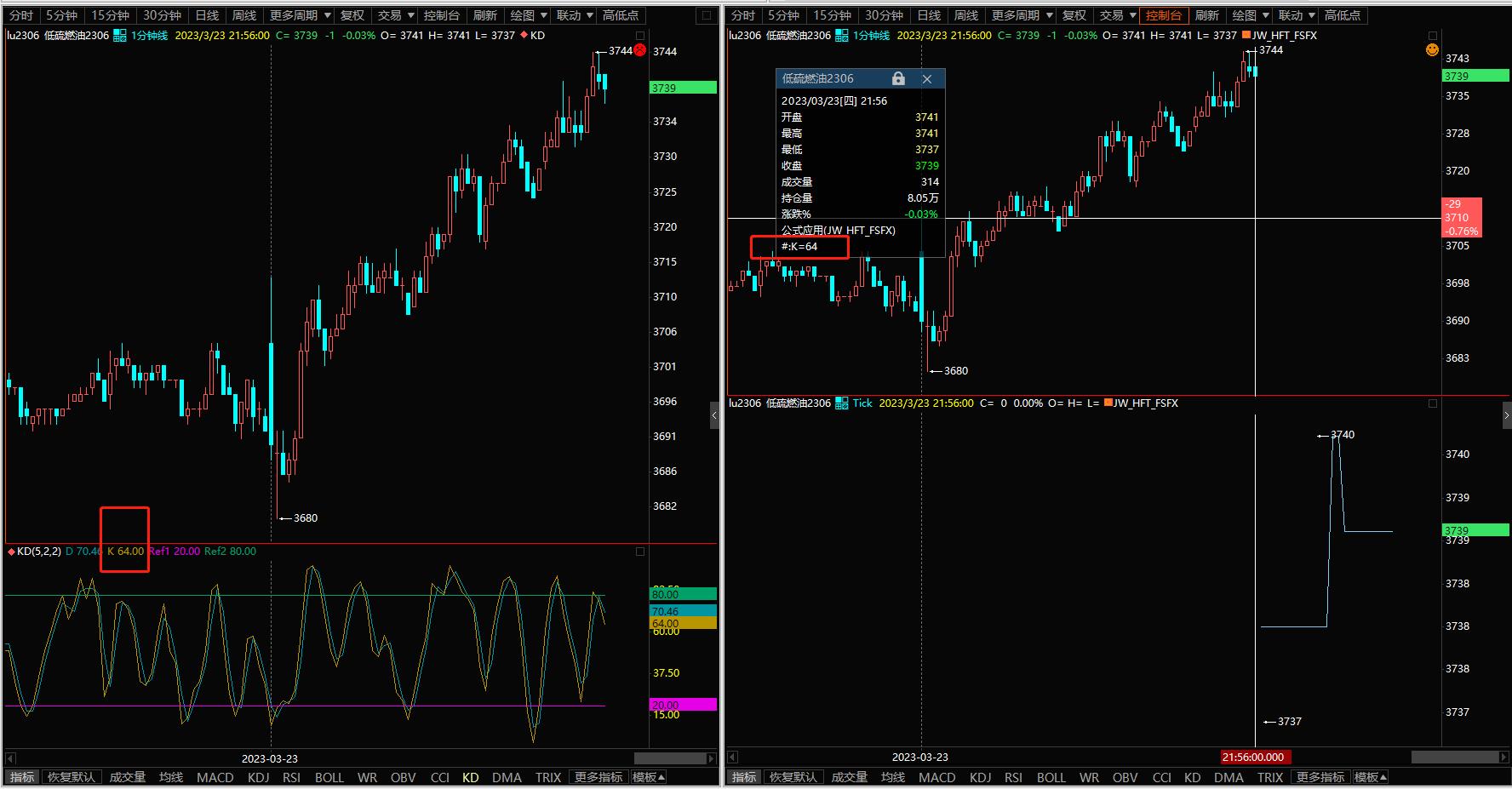Switch left chart to 5分钟 period
The height and width of the screenshot is (789, 1512).
[61, 15]
